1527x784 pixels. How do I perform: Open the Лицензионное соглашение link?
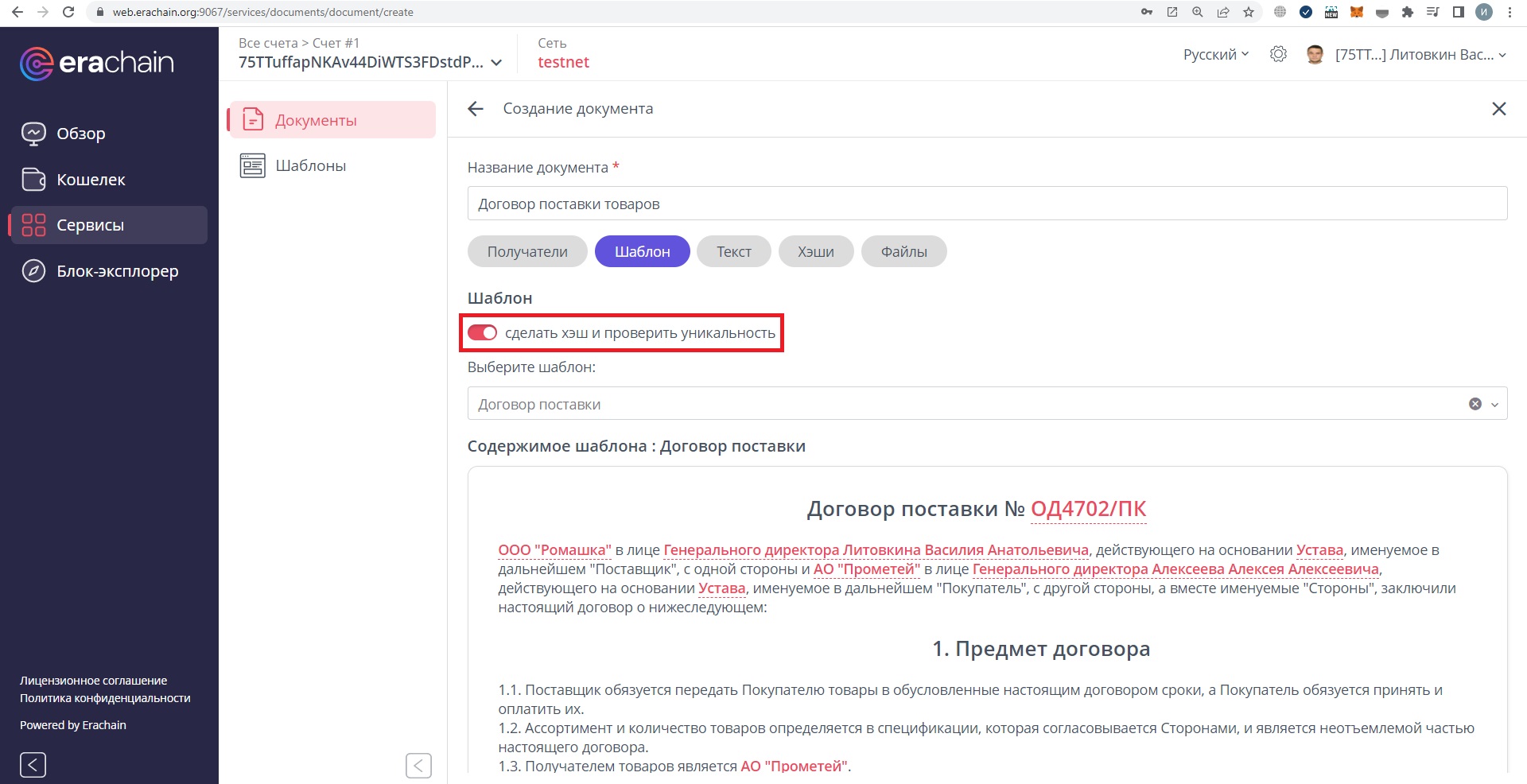point(92,680)
